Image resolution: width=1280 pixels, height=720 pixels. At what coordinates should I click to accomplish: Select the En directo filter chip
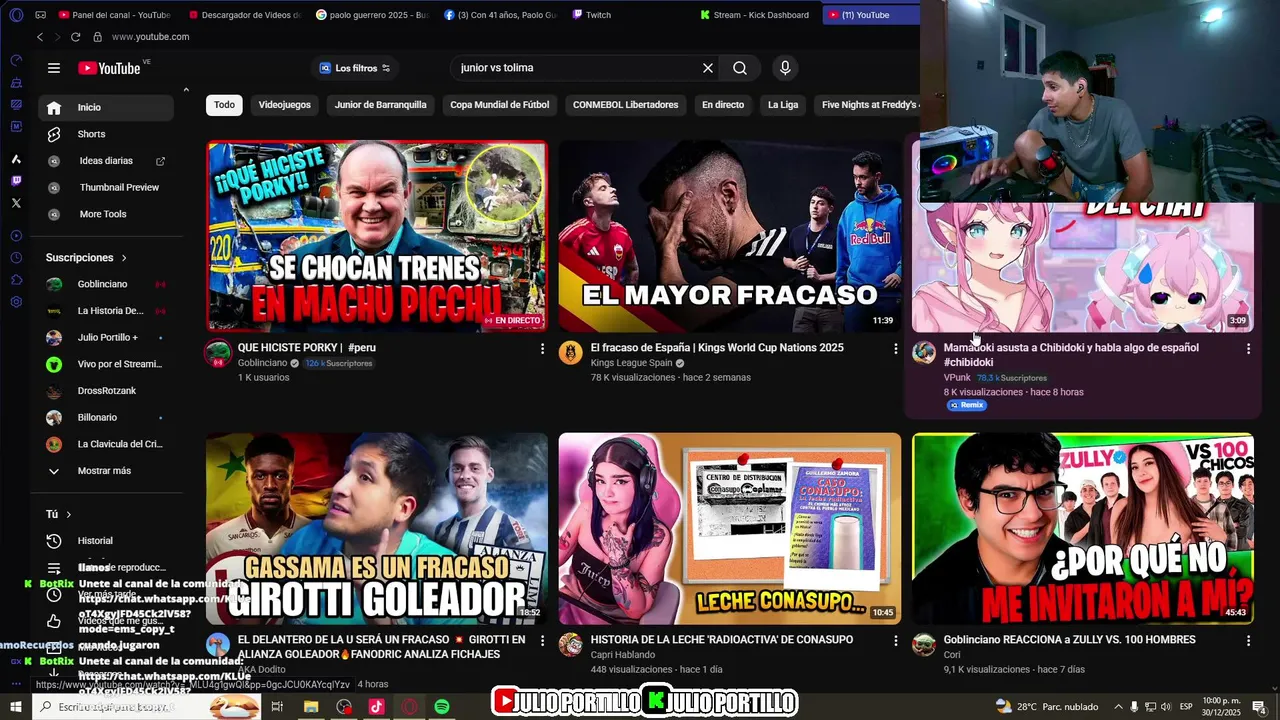[723, 105]
